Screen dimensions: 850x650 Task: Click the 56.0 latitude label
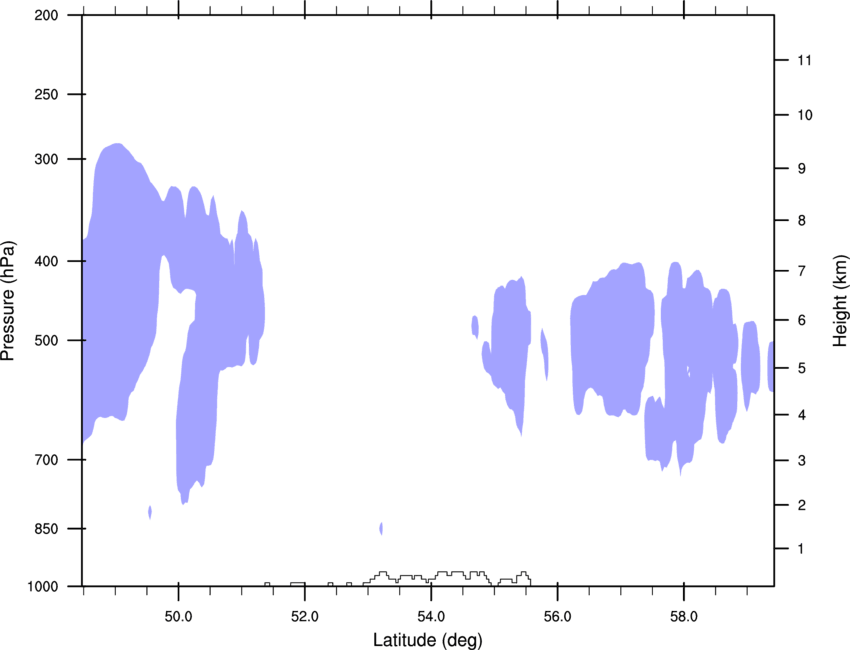pyautogui.click(x=557, y=617)
